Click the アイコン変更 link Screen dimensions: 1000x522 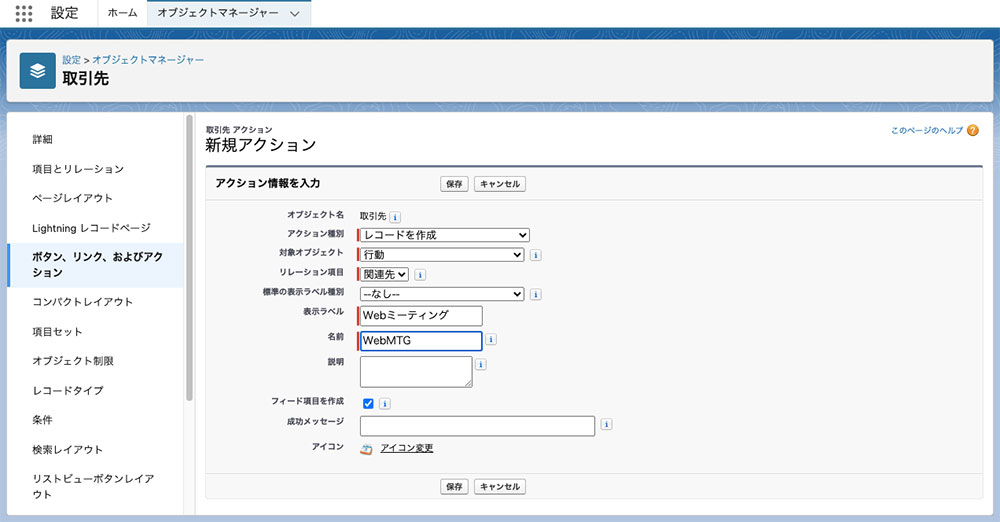[407, 448]
